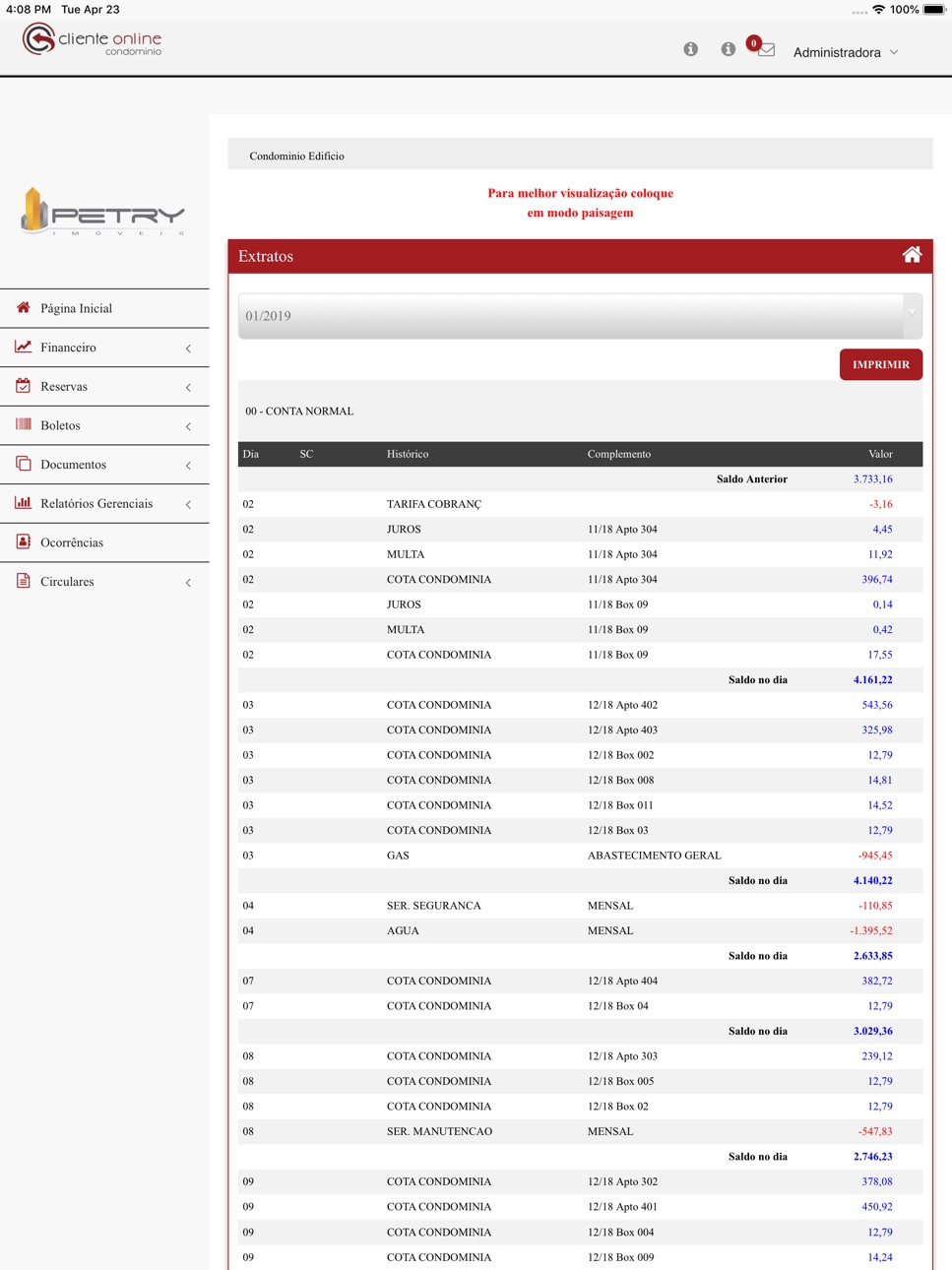Select the 450,92 value for Apto 401
This screenshot has width=952, height=1270.
tap(877, 1207)
